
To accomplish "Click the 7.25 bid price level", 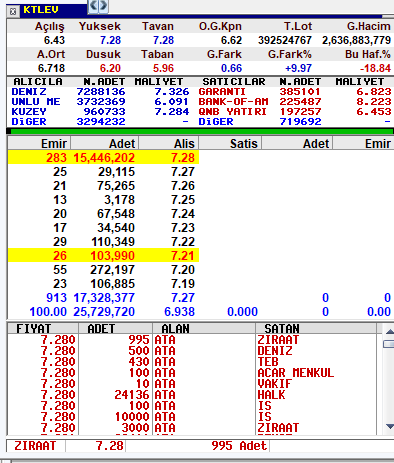I will (x=183, y=200).
